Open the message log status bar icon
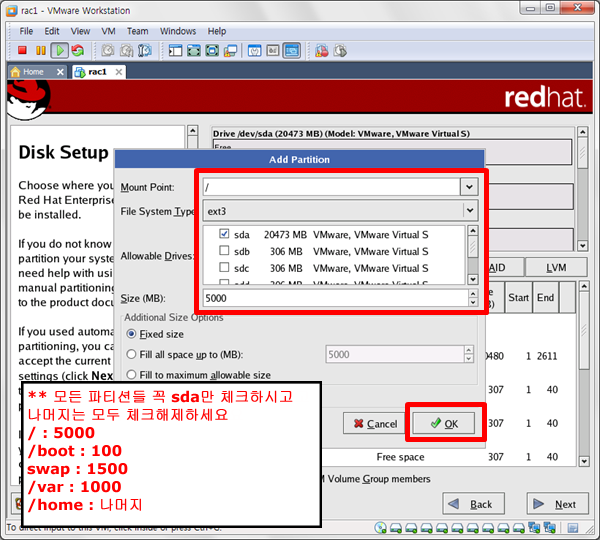The width and height of the screenshot is (600, 540). click(573, 528)
